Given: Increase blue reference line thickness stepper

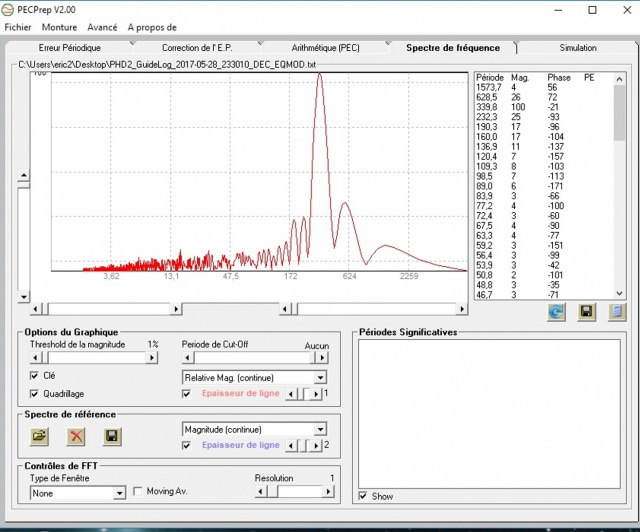Looking at the screenshot, I should 316,446.
